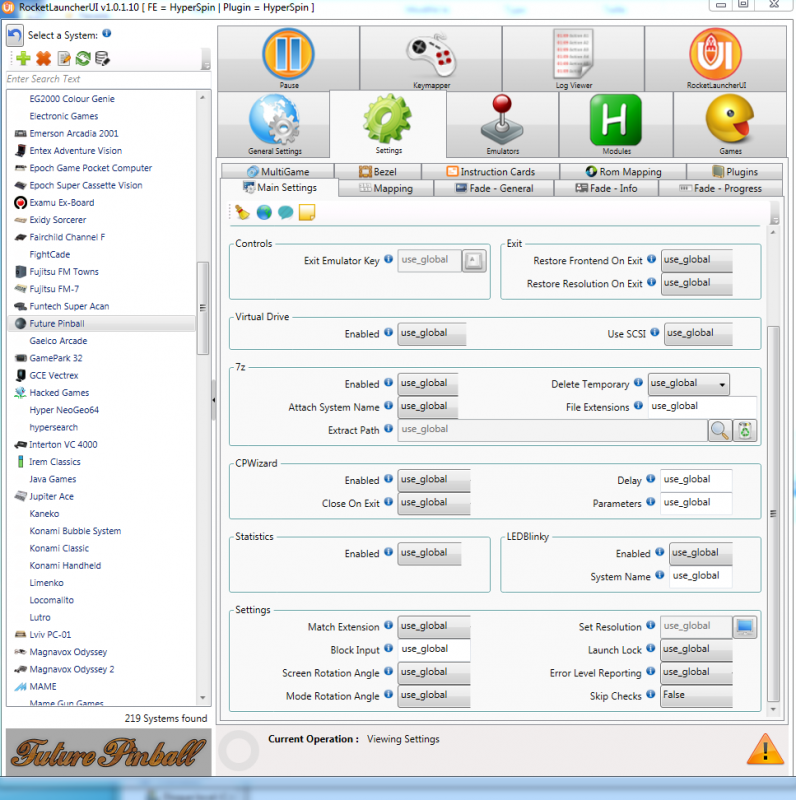This screenshot has height=800, width=796.
Task: Open CPWizard Enabled dropdown
Action: [434, 480]
